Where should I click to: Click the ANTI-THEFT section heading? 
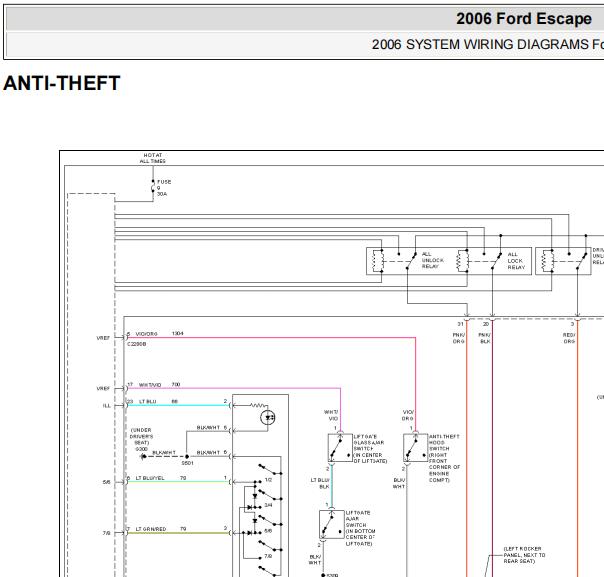pyautogui.click(x=62, y=83)
